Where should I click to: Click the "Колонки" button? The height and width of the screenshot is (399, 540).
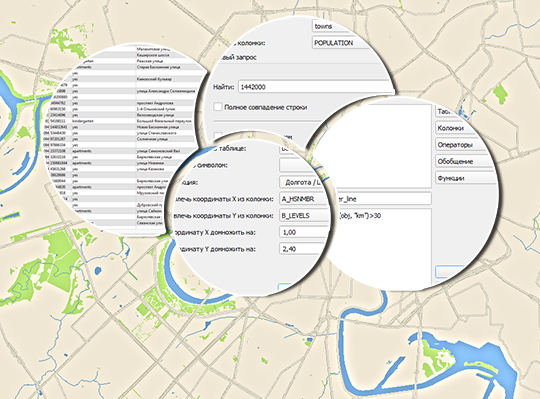455,128
